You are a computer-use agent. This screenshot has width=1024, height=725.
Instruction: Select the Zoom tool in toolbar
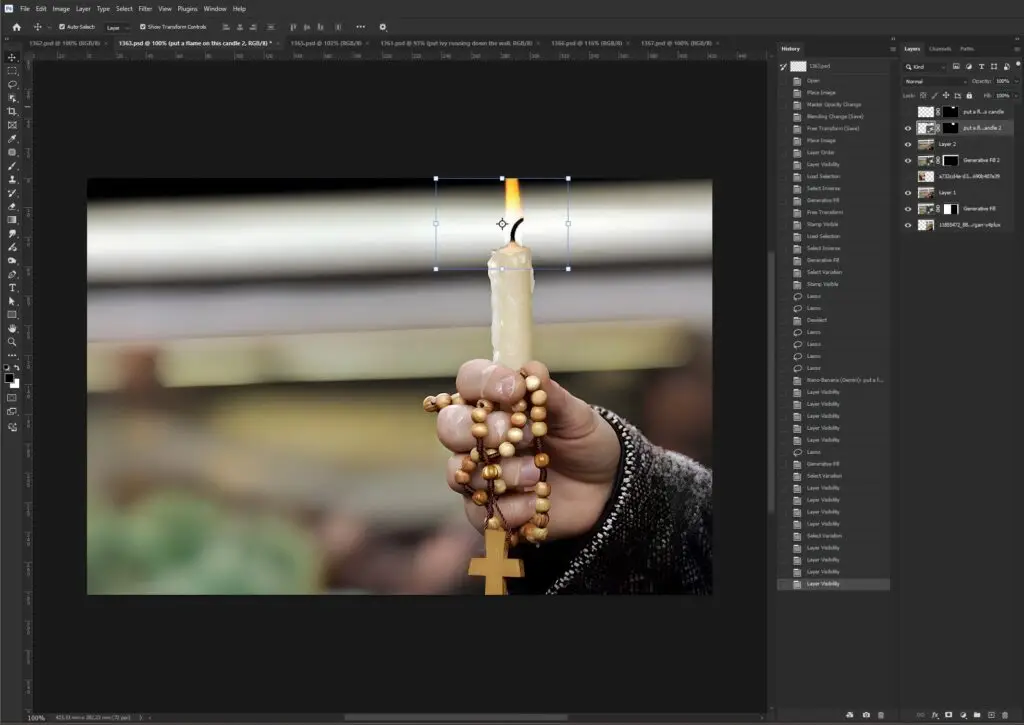[13, 341]
